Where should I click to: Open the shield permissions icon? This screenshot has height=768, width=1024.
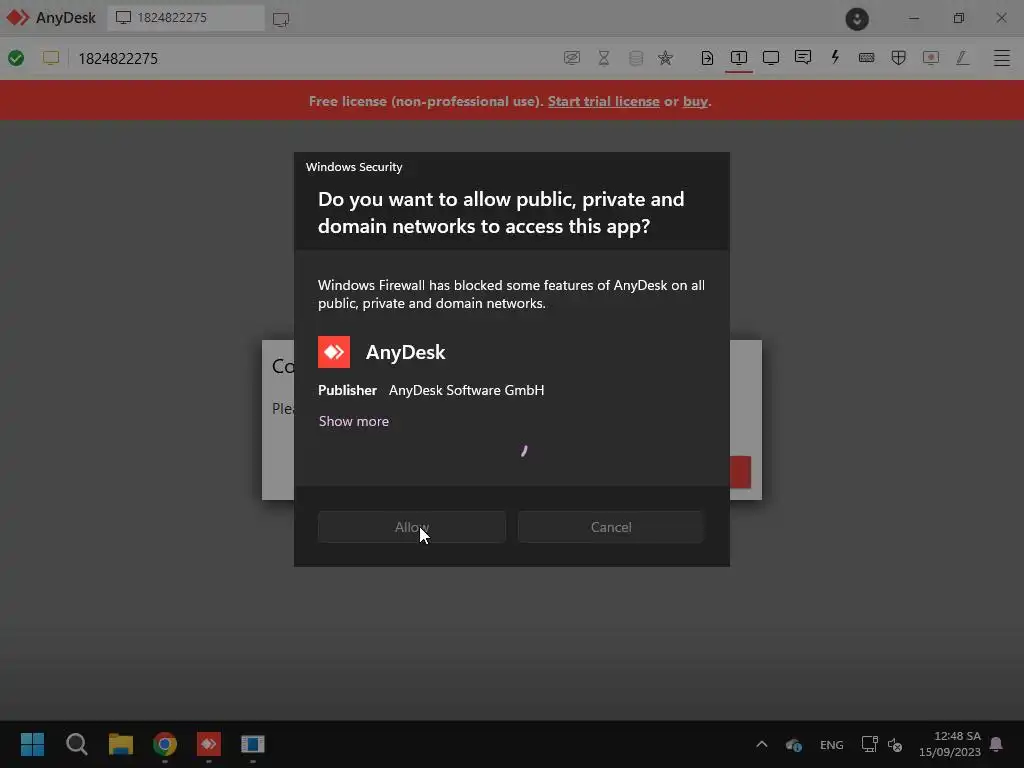coord(899,58)
